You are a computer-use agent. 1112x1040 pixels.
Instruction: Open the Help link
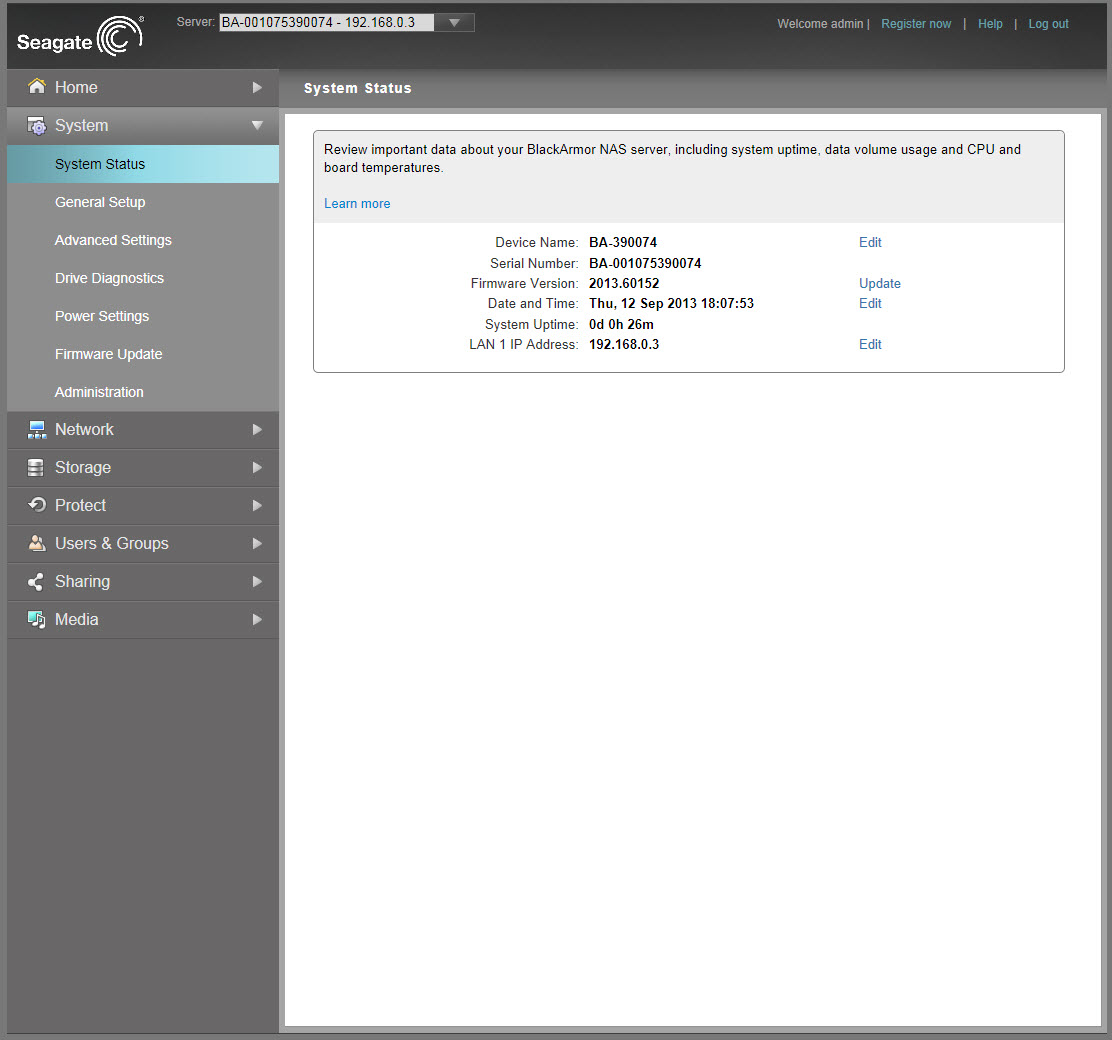(990, 23)
